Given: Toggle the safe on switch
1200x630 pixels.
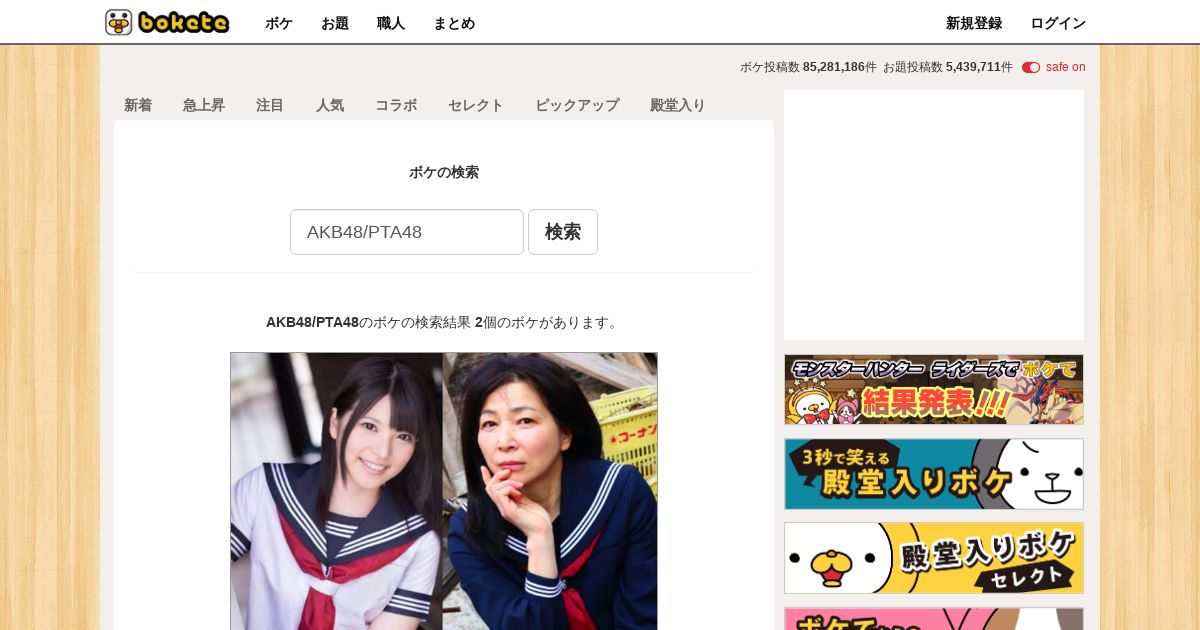Looking at the screenshot, I should pos(1031,67).
